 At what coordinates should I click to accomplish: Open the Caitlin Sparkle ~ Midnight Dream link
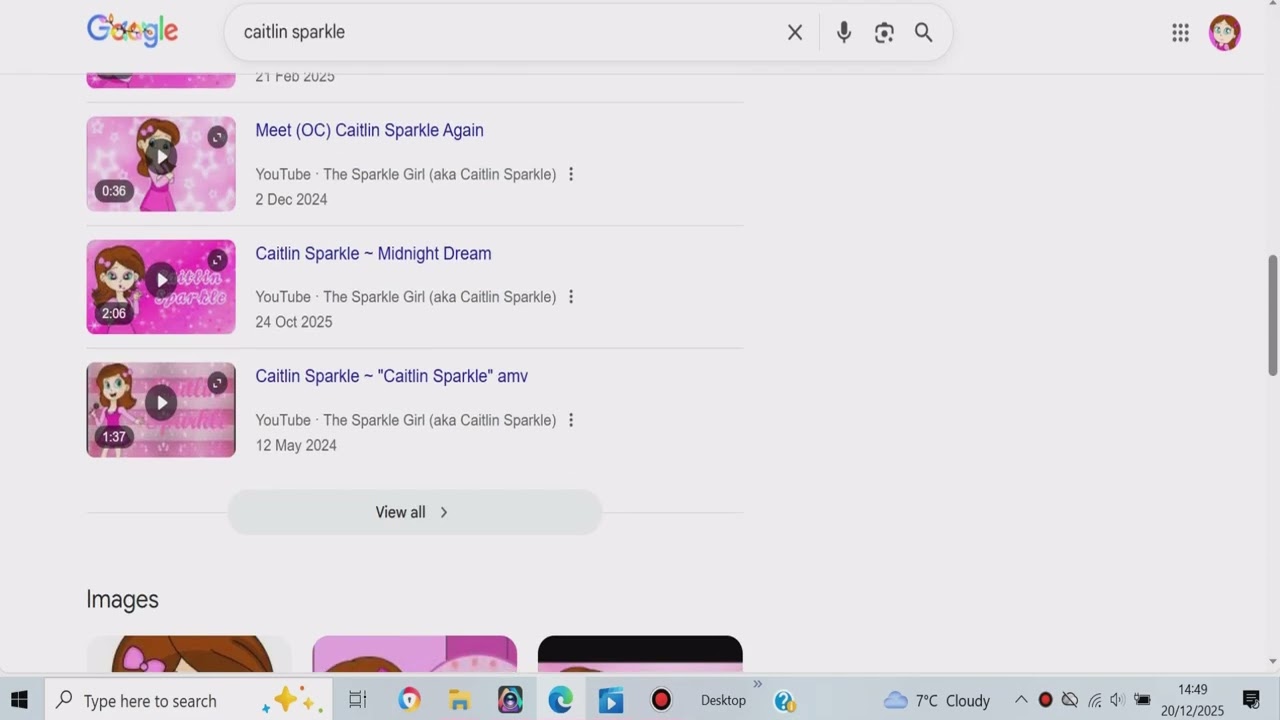tap(373, 254)
